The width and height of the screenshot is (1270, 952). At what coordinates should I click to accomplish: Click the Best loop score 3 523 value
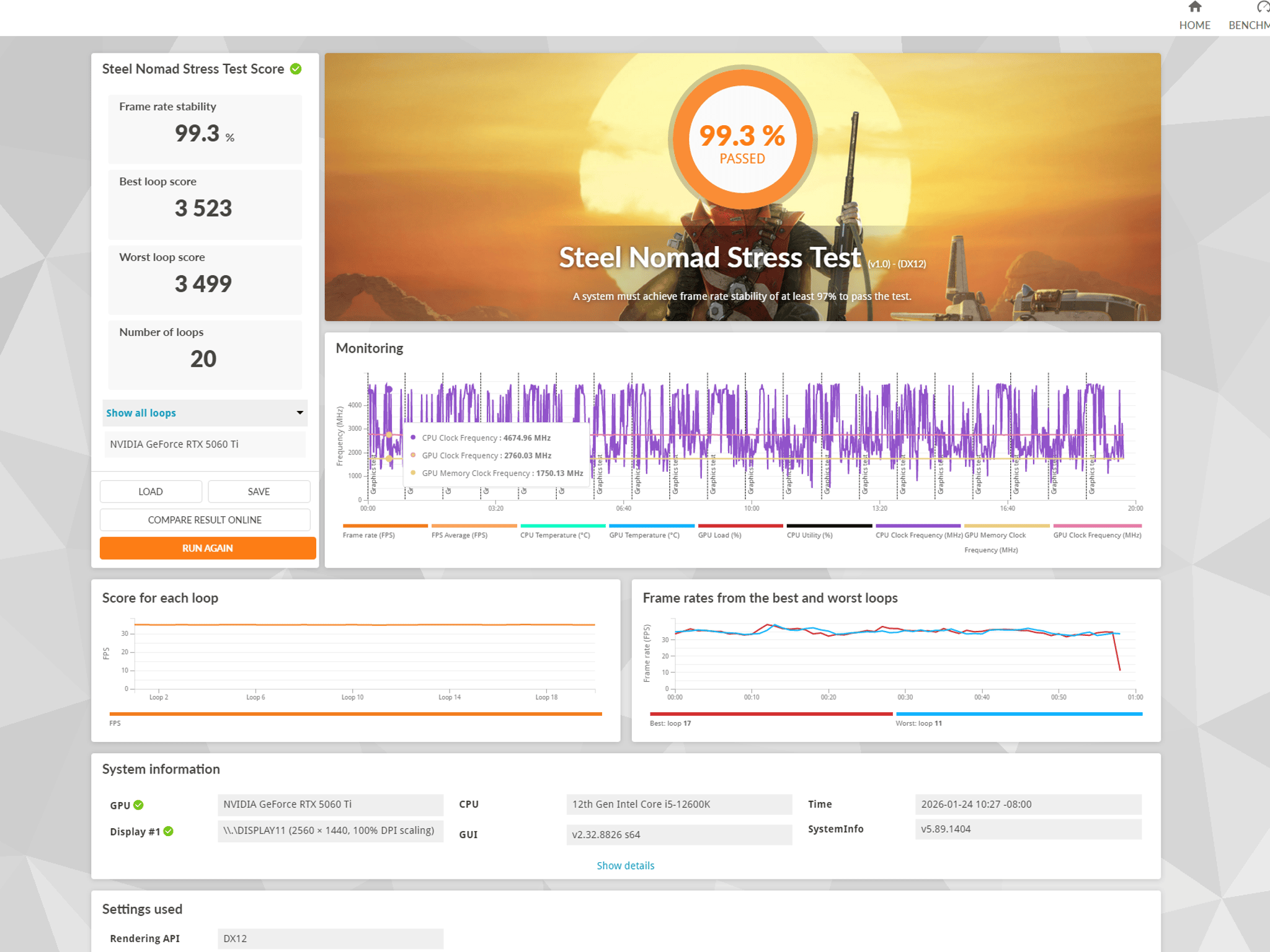point(203,208)
